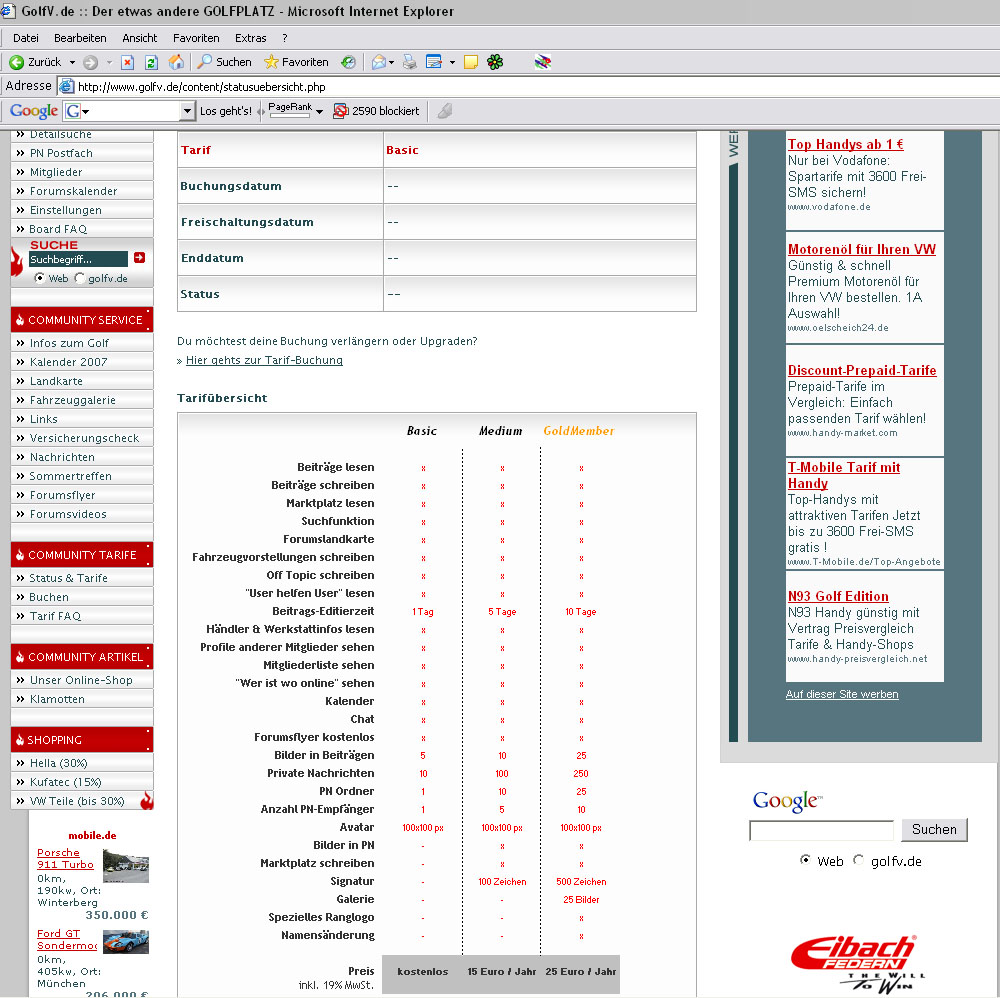Screen dimensions: 1000x998
Task: Select the Web radio in the sidebar SUCHE box
Action: click(40, 278)
